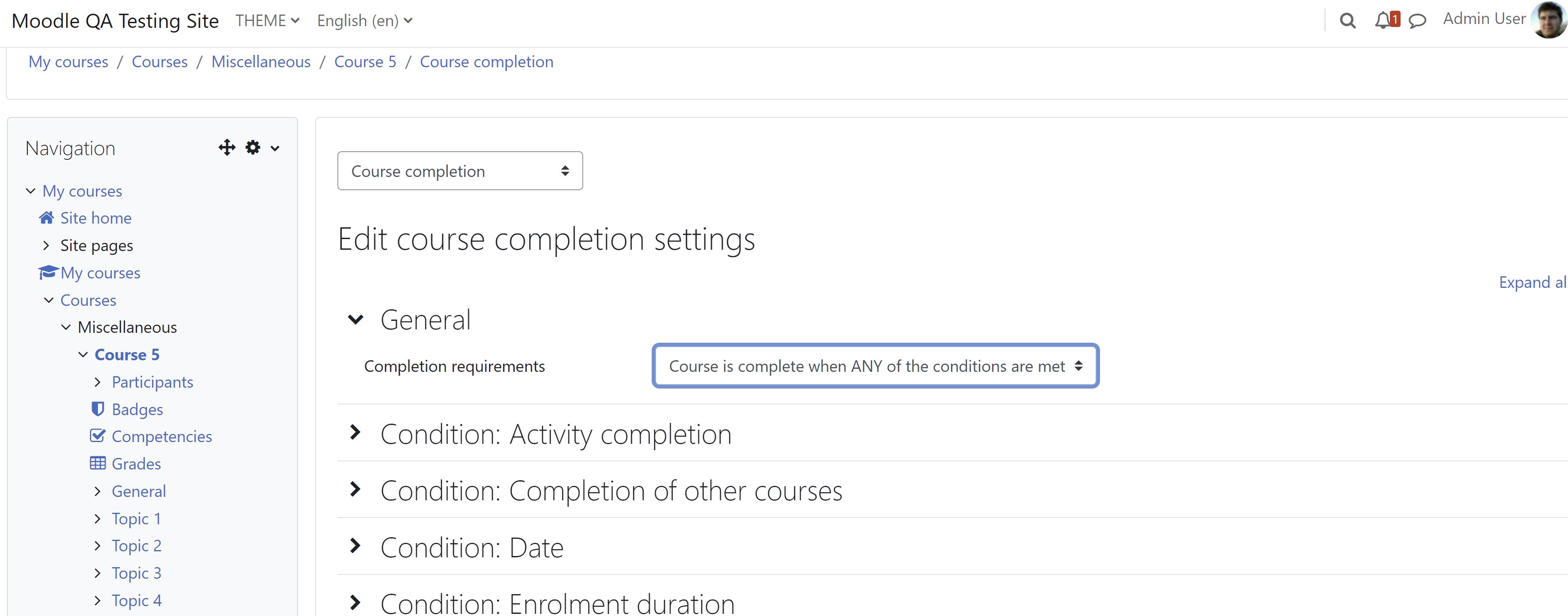Click the move Navigation block icon
Viewport: 1568px width, 616px height.
[227, 148]
